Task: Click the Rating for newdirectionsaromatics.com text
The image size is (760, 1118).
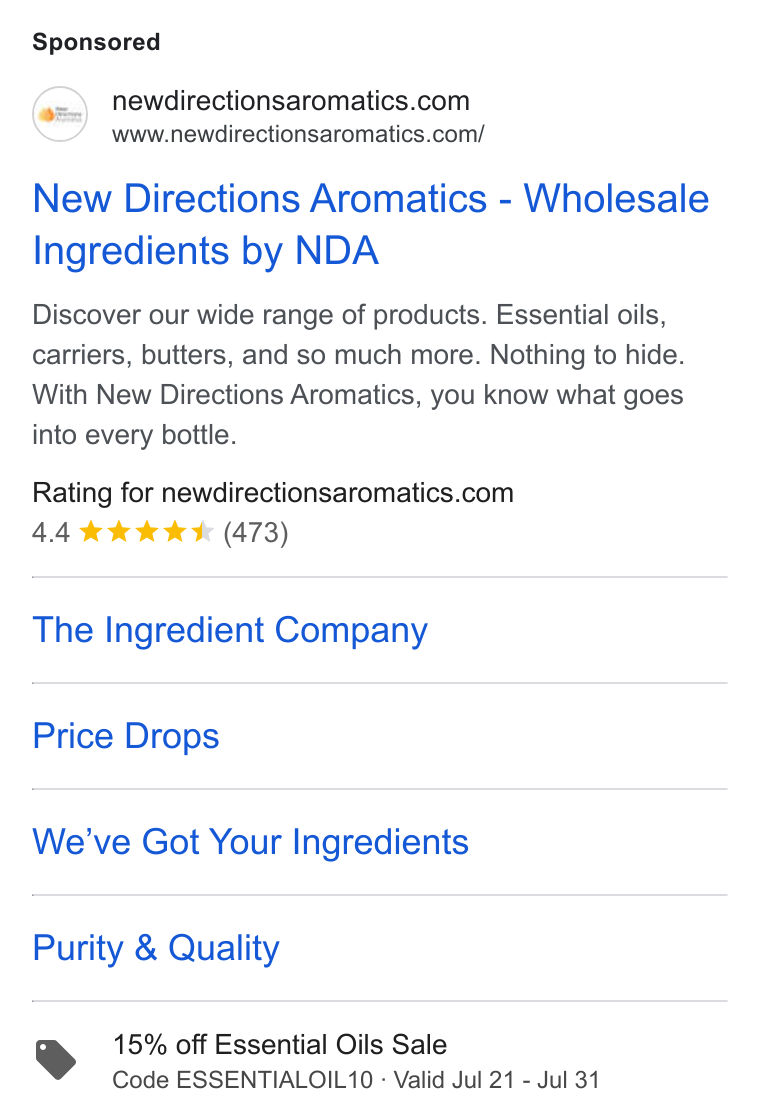Action: (x=273, y=493)
